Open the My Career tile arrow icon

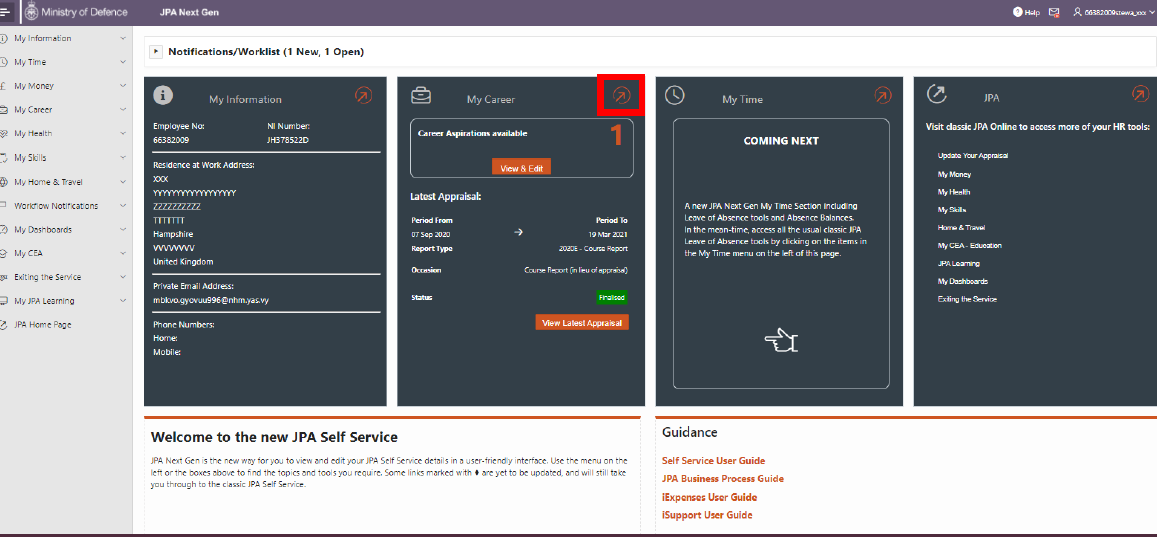click(x=622, y=95)
